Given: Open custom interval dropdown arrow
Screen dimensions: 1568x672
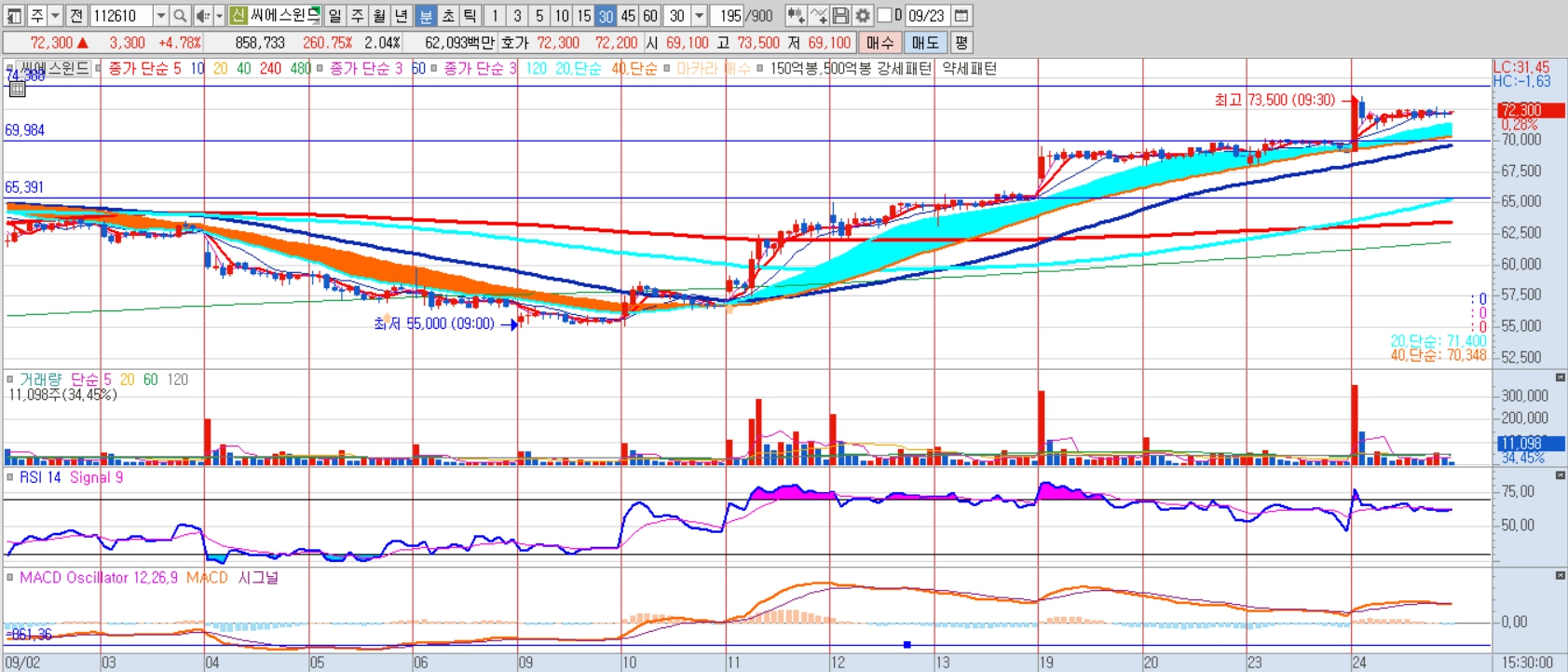Looking at the screenshot, I should [700, 16].
